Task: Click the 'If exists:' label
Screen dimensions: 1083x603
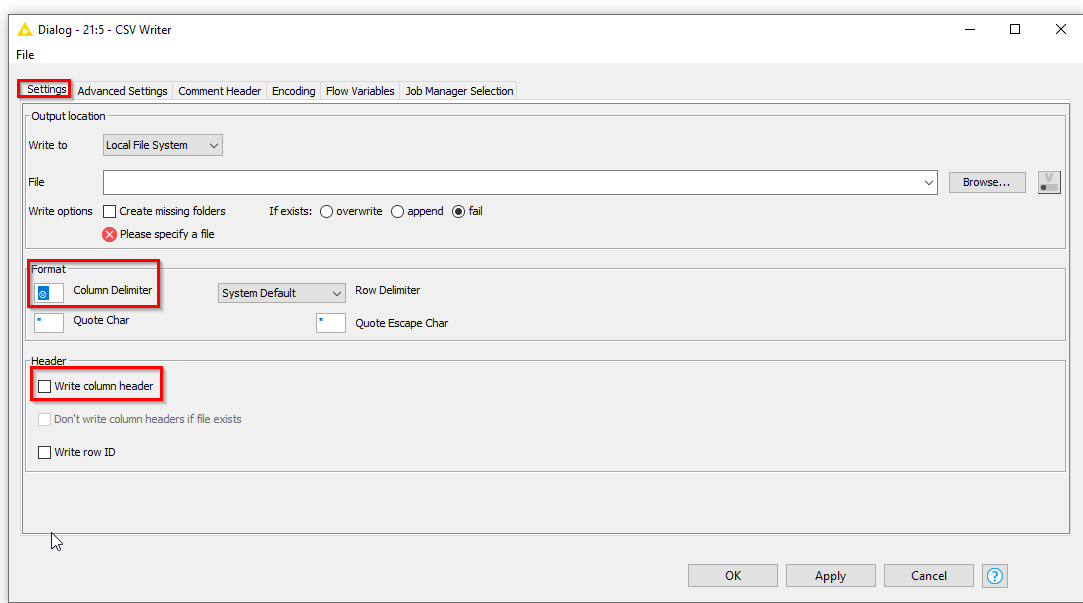Action: coord(290,211)
